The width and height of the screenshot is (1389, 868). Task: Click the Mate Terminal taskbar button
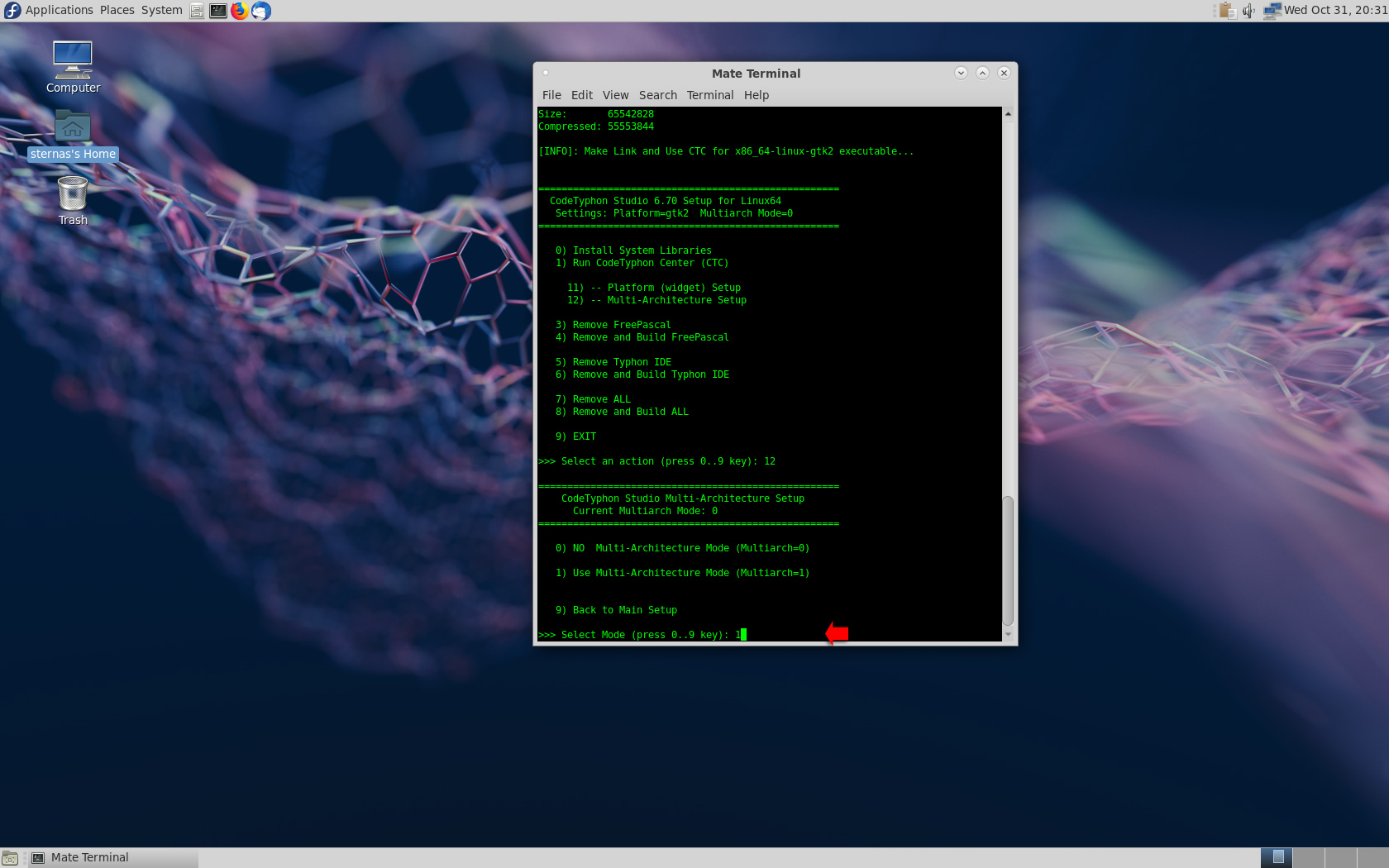point(113,857)
